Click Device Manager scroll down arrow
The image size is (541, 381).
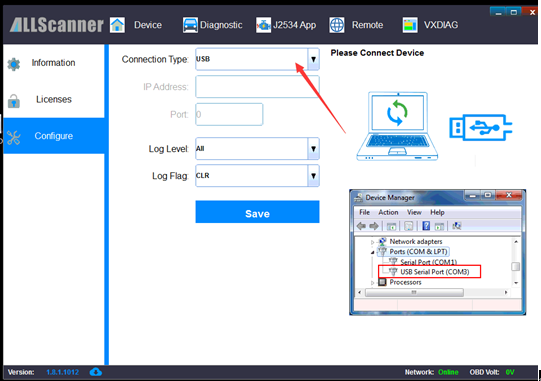[x=516, y=283]
